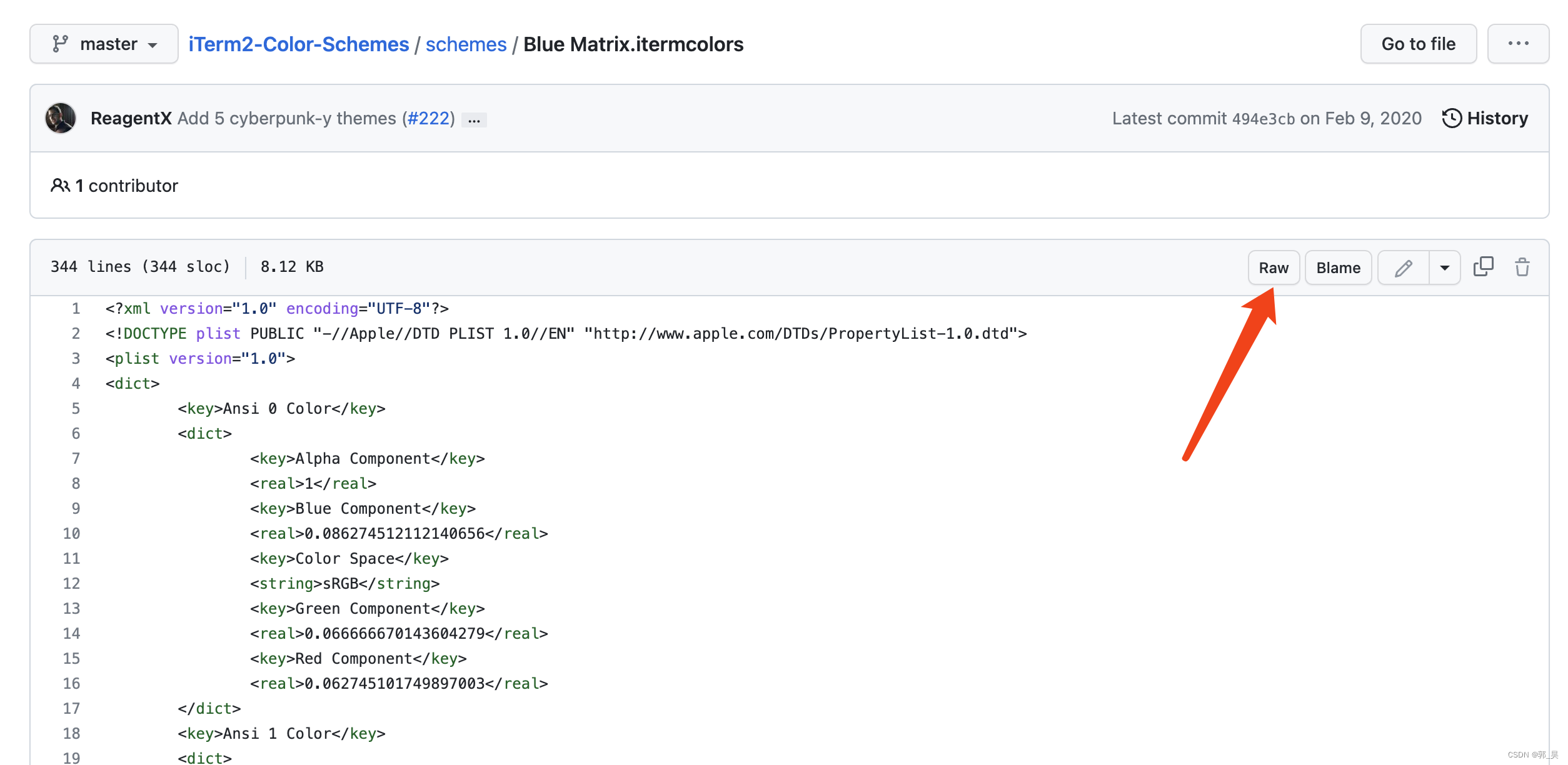Select line number 10
Viewport: 1568px width, 765px height.
click(x=71, y=533)
